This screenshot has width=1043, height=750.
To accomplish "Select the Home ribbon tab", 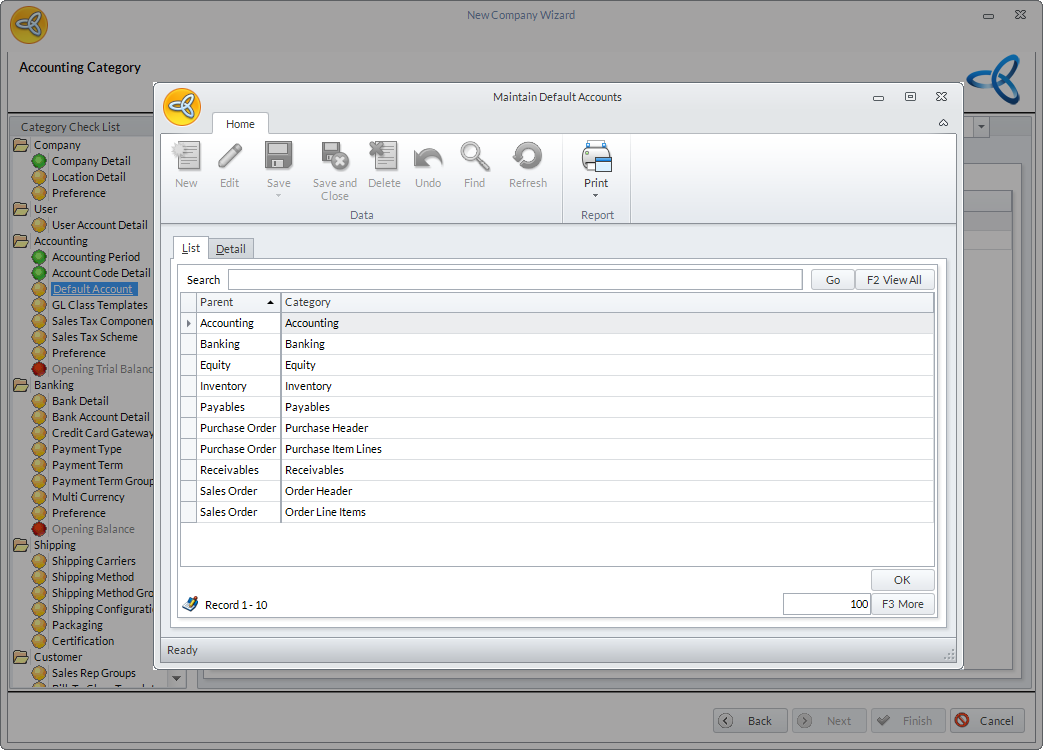I will [240, 124].
